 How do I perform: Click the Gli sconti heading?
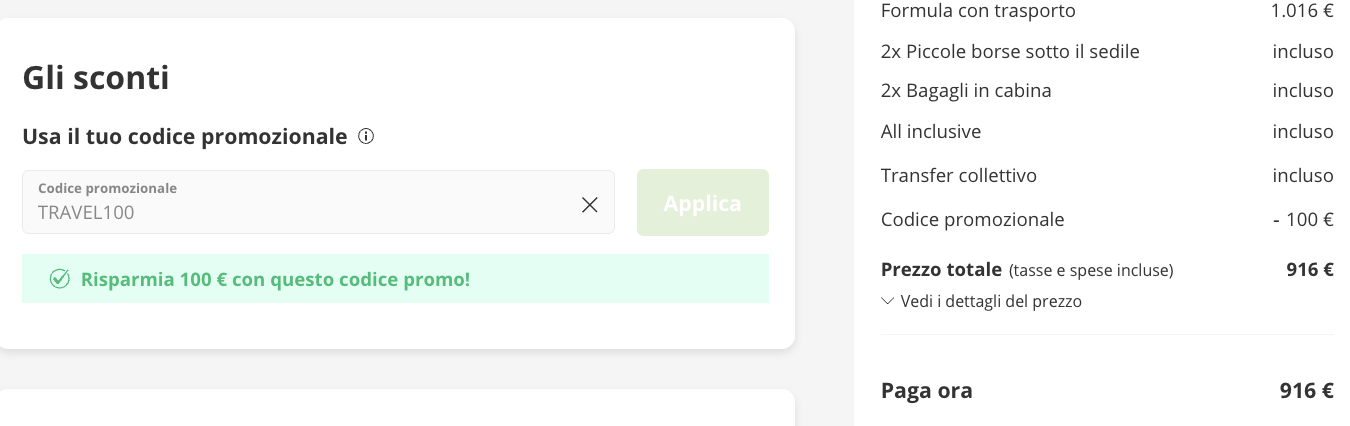coord(96,77)
